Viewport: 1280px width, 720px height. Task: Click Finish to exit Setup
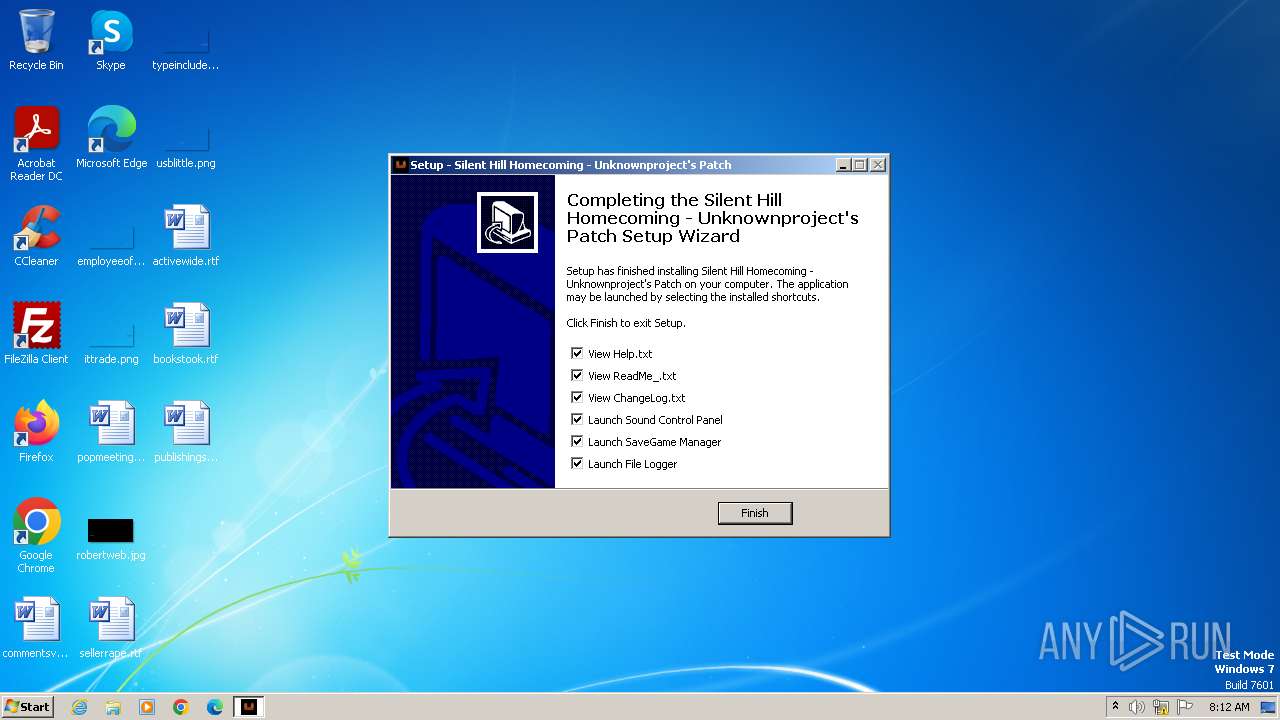click(755, 513)
